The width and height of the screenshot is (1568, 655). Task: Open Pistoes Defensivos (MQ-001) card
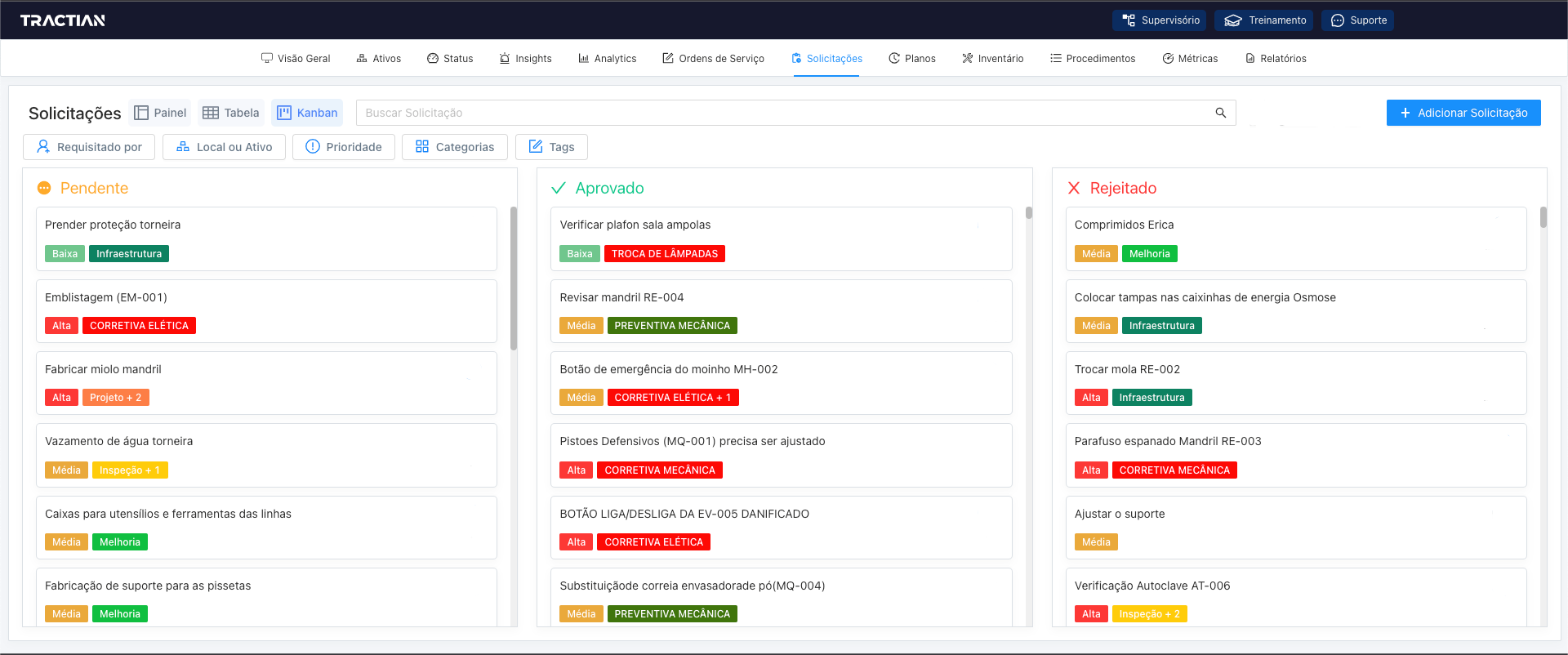click(x=782, y=455)
